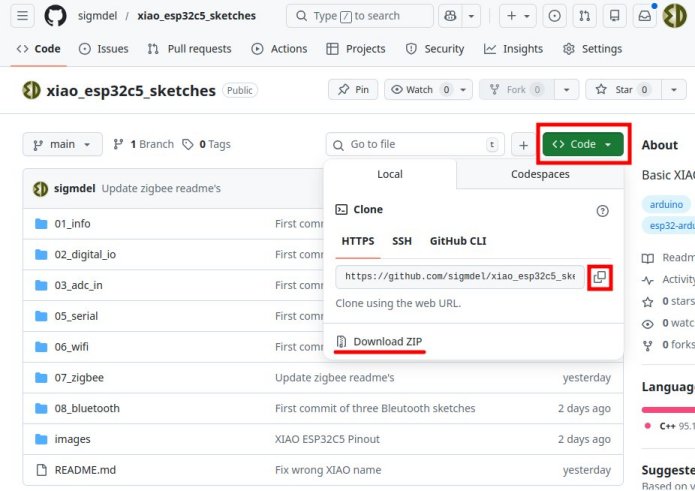Screen dimensions: 695x491
Task: Open xiao_esp32c5_sketches breadcrumb link
Action: click(196, 16)
